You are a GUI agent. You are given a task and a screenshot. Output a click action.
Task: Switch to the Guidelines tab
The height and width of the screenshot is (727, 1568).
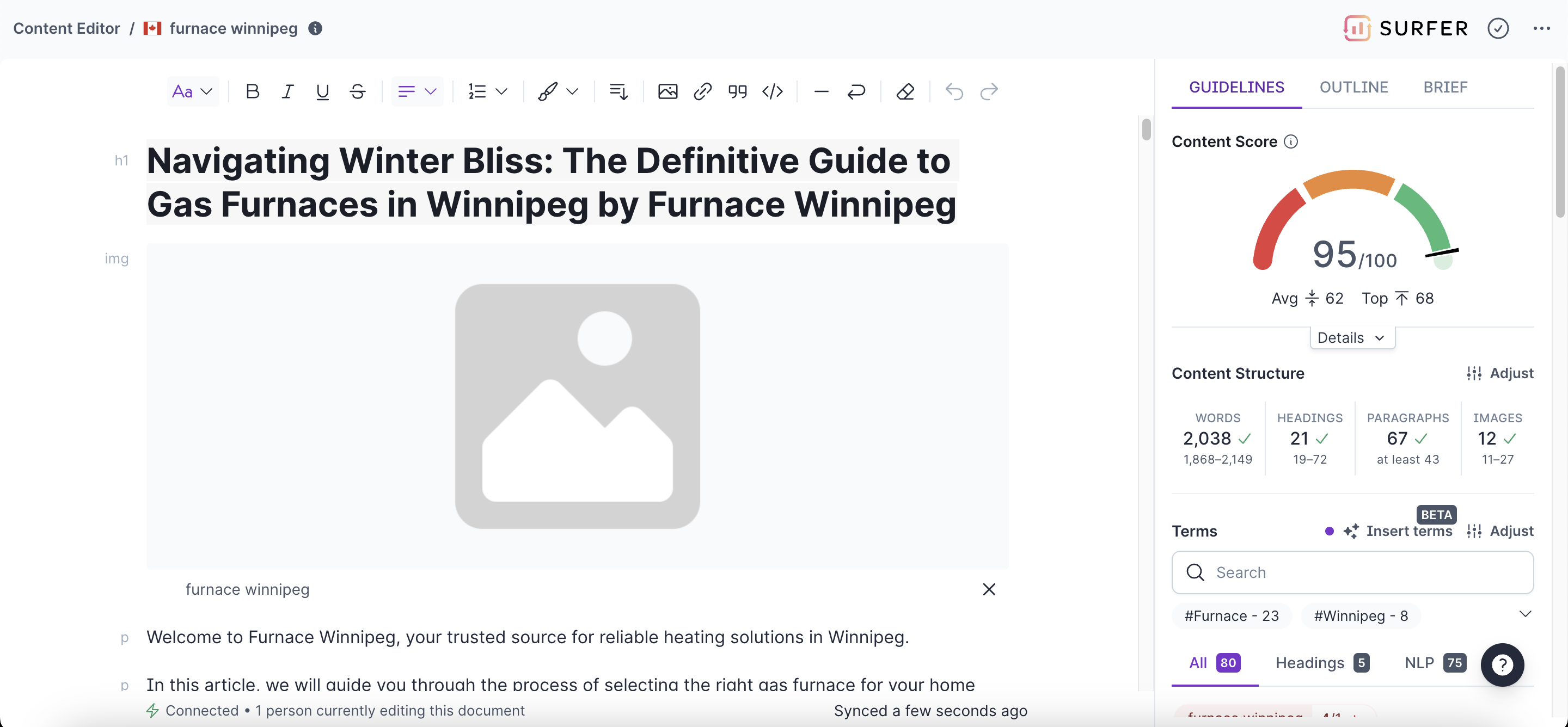pos(1236,88)
